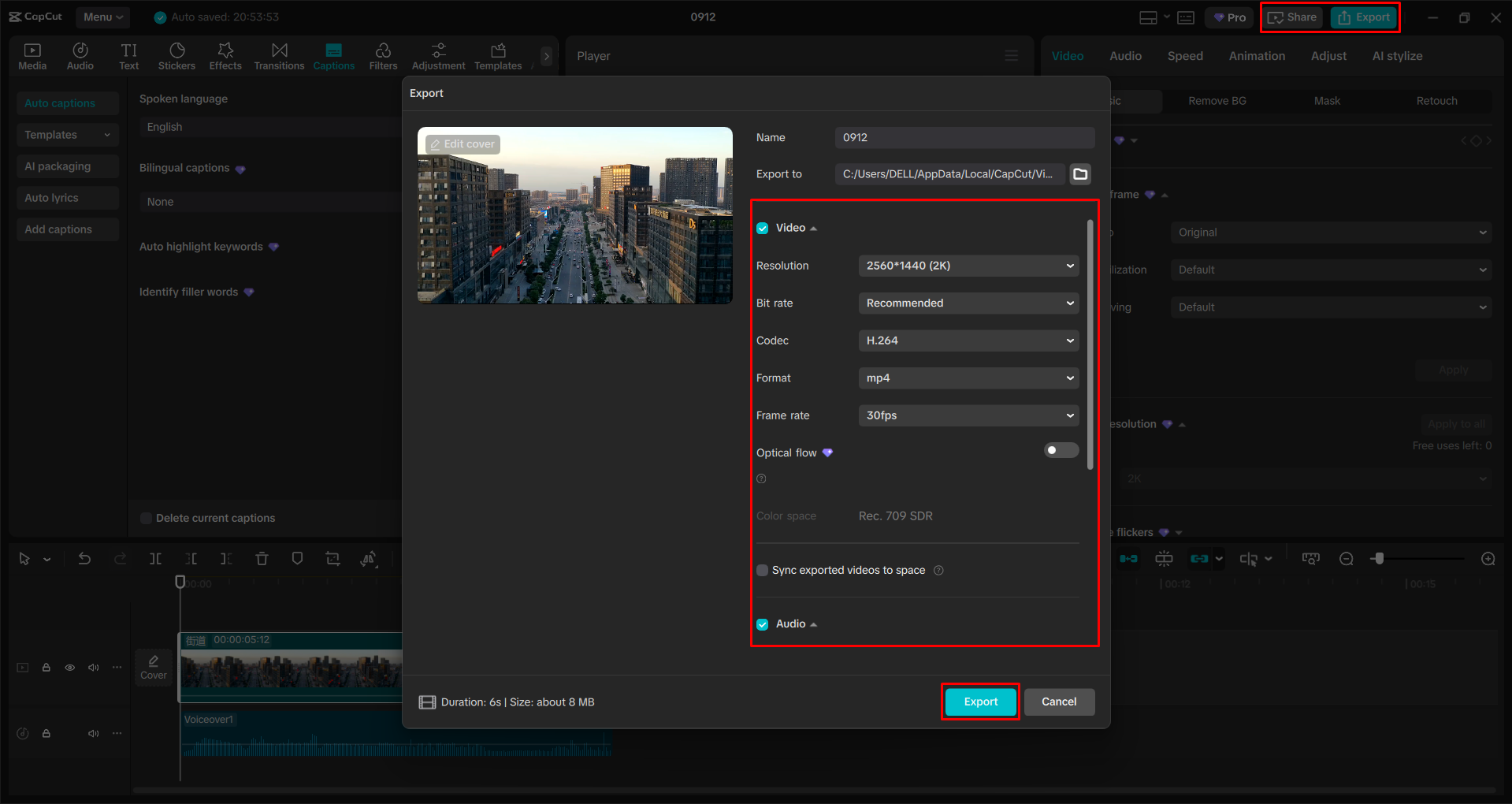This screenshot has width=1512, height=804.
Task: Switch to the Audio tab in Player panel
Action: click(x=1125, y=55)
